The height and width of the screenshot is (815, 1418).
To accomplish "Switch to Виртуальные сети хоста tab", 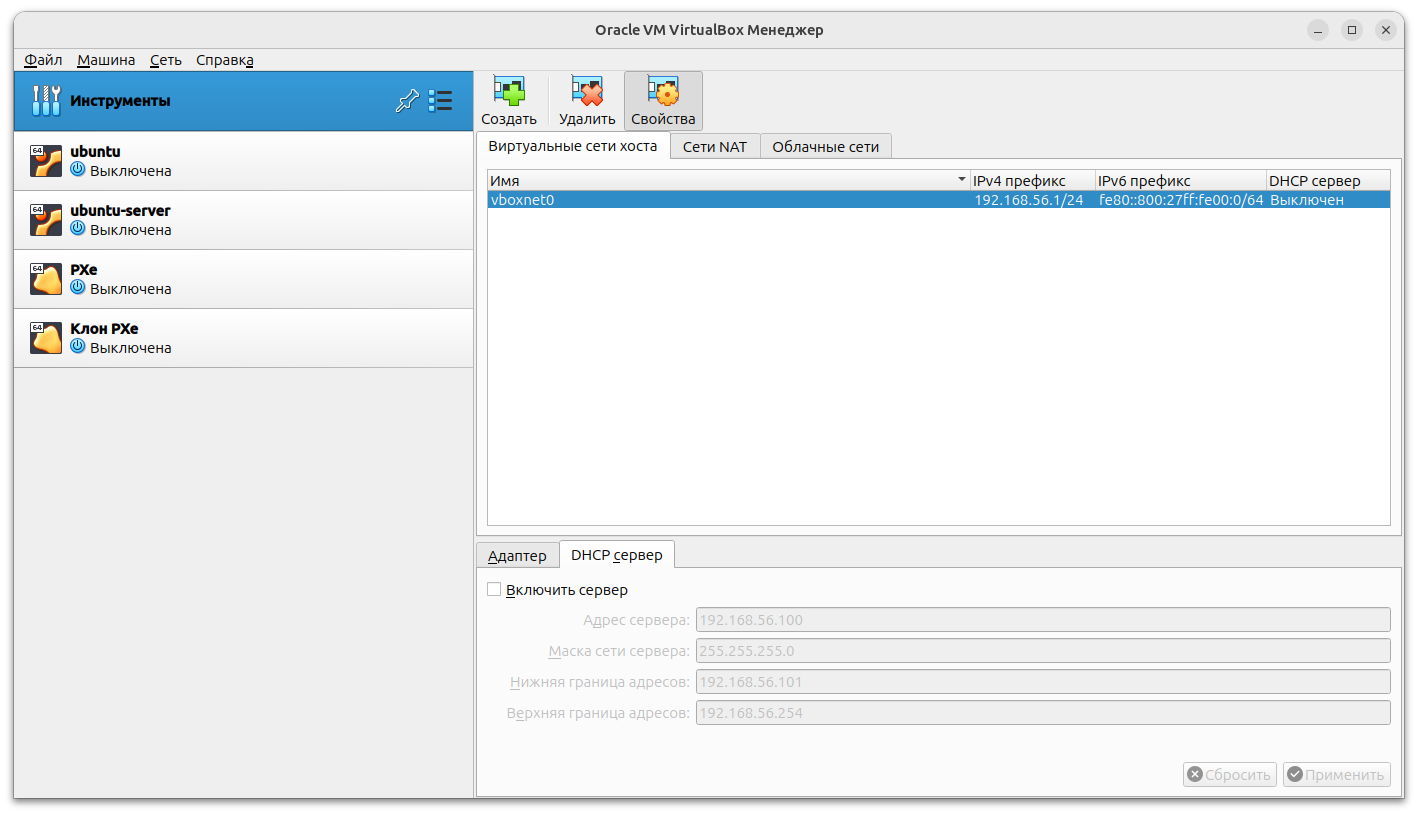I will click(573, 146).
